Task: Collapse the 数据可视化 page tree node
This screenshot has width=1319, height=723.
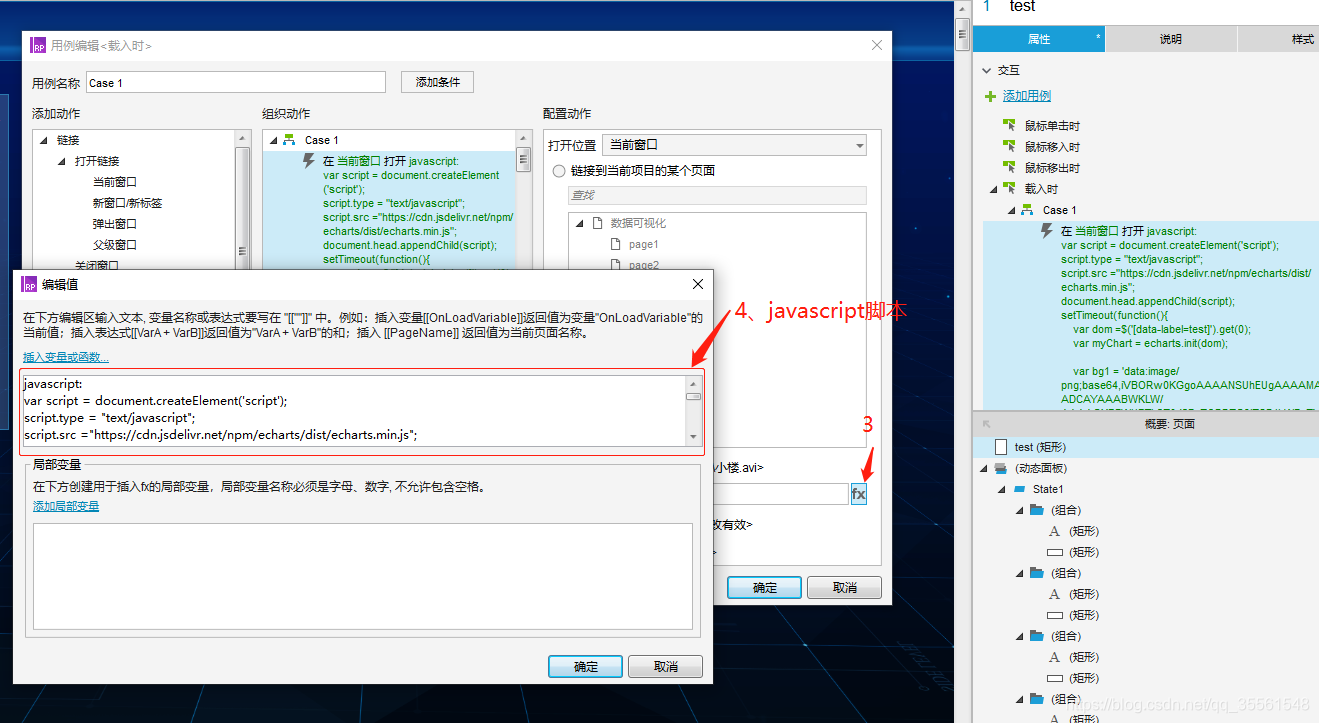Action: coord(581,223)
